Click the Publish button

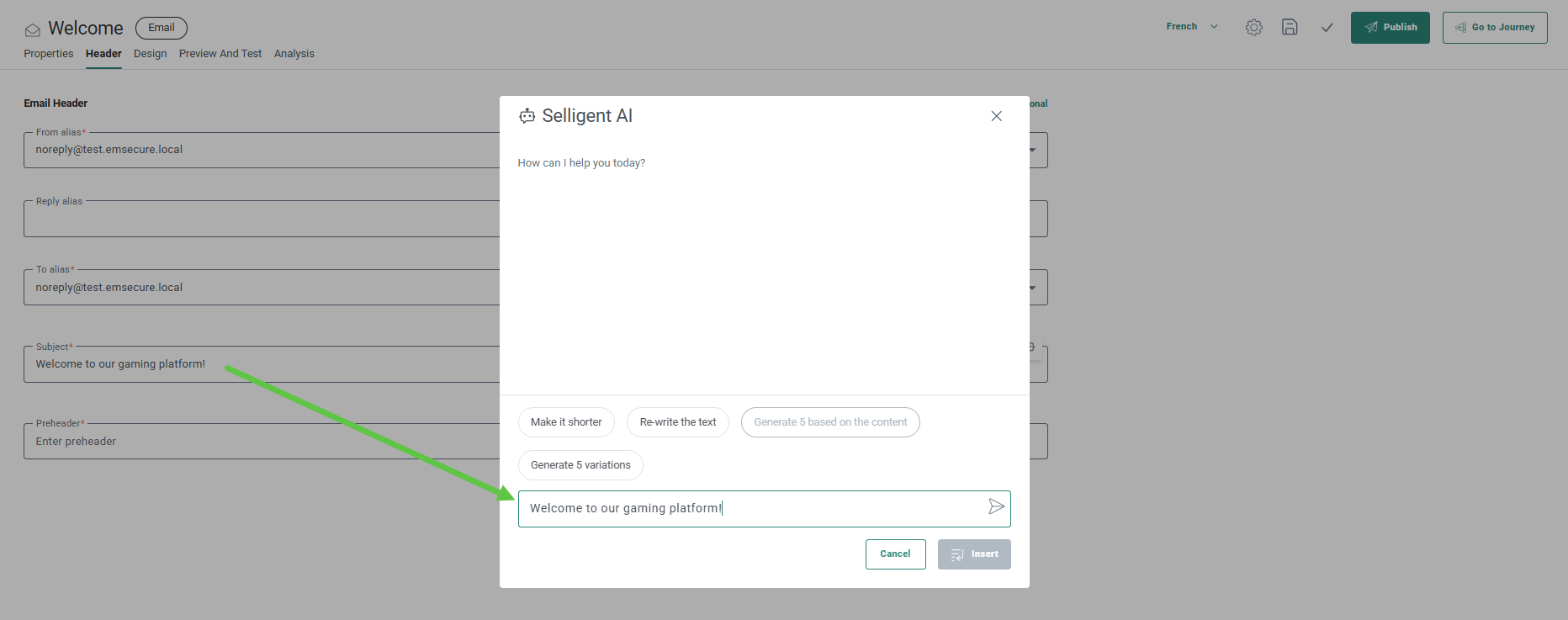tap(1390, 28)
